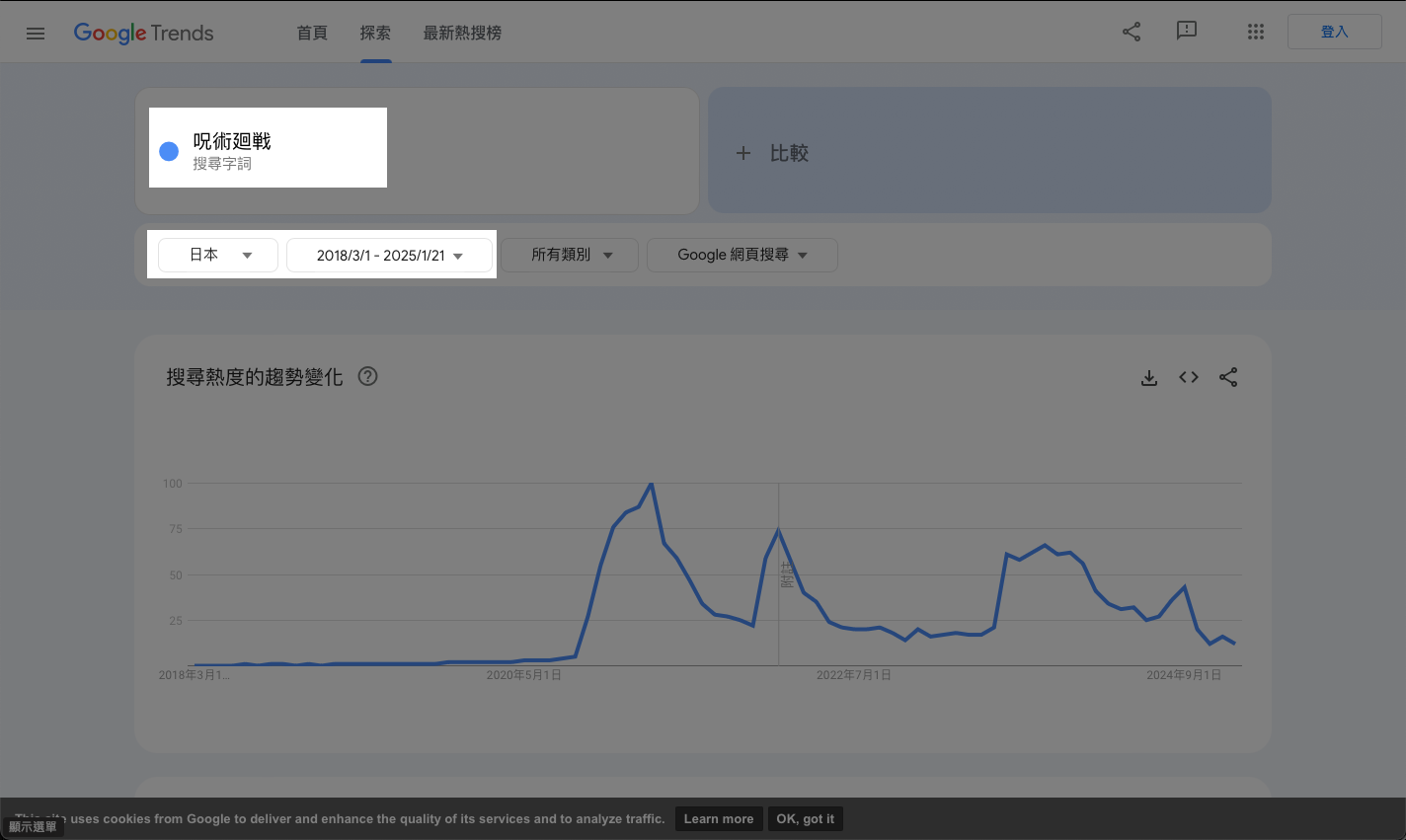Click the blue dot beside 呪術廻戦
Screen dimensions: 1406x840
169,151
